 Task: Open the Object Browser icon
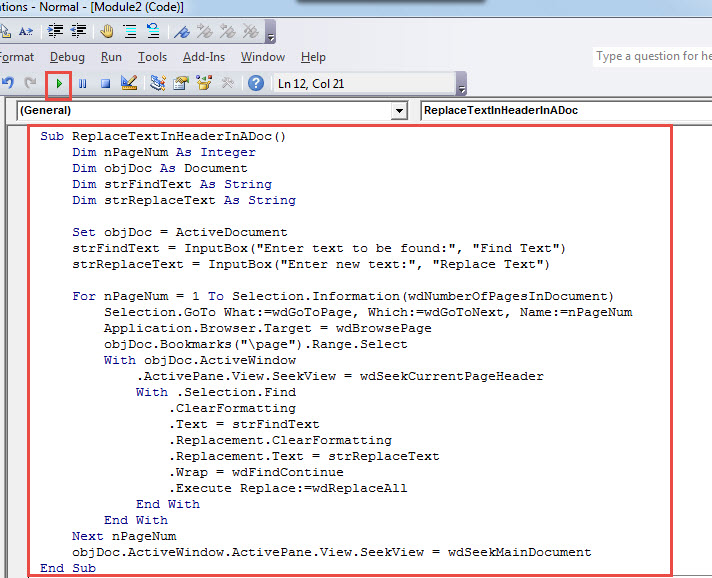(x=205, y=83)
